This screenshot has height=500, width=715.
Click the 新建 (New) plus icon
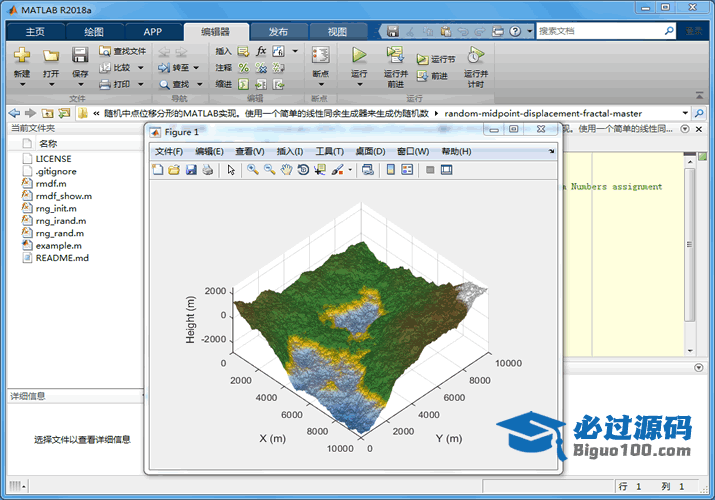[22, 55]
